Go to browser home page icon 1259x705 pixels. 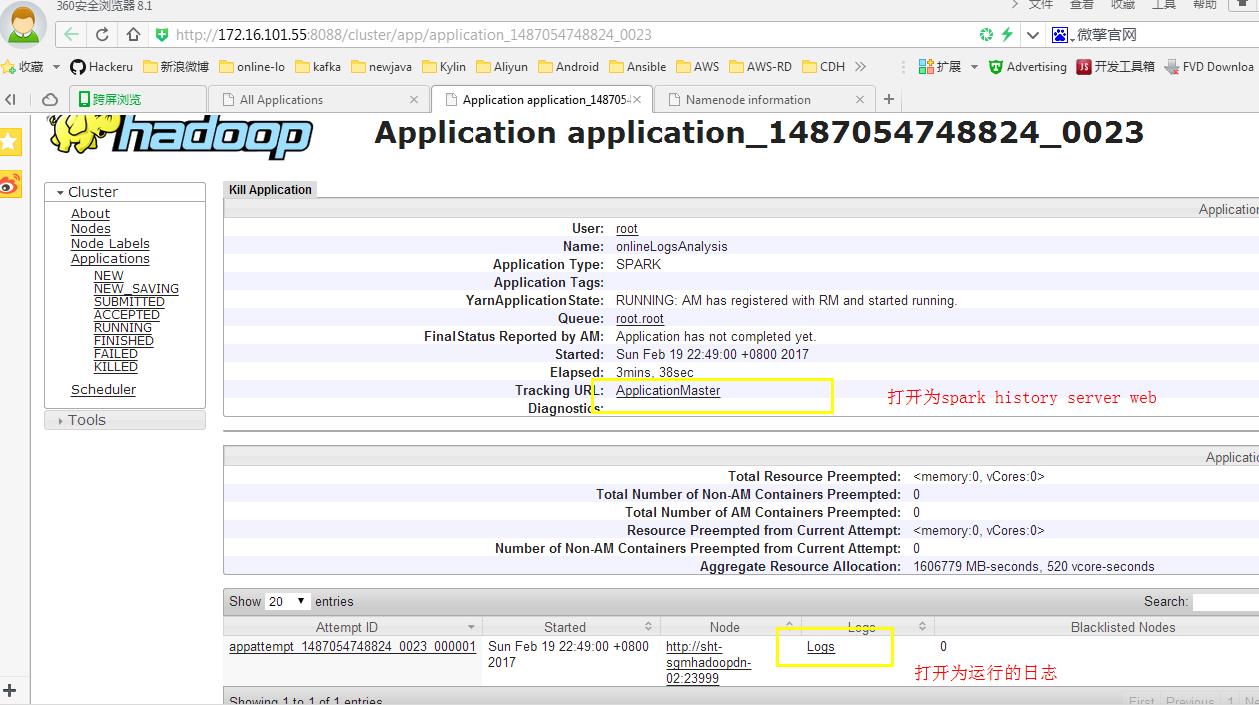(133, 34)
